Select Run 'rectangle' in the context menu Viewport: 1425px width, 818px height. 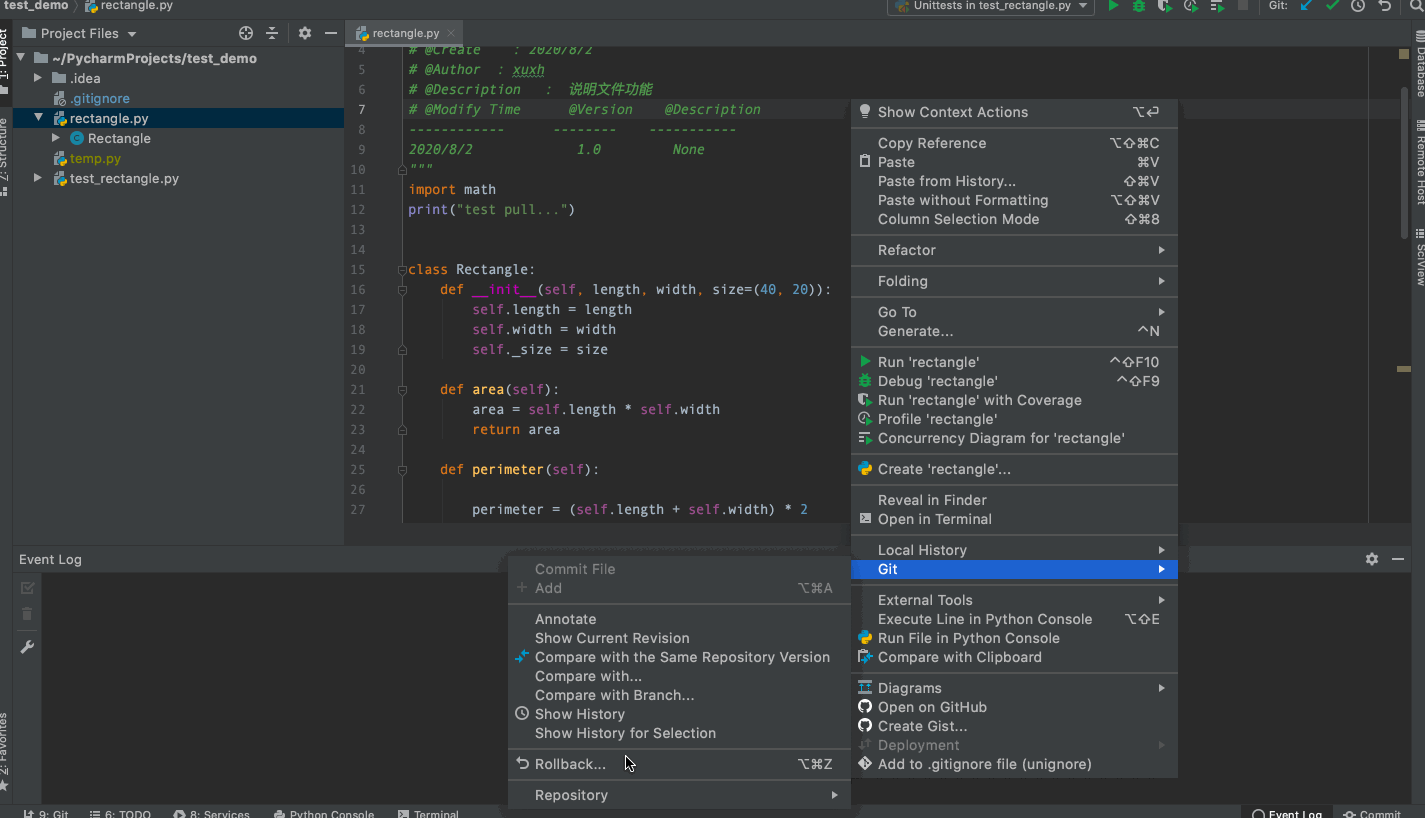tap(1014, 362)
